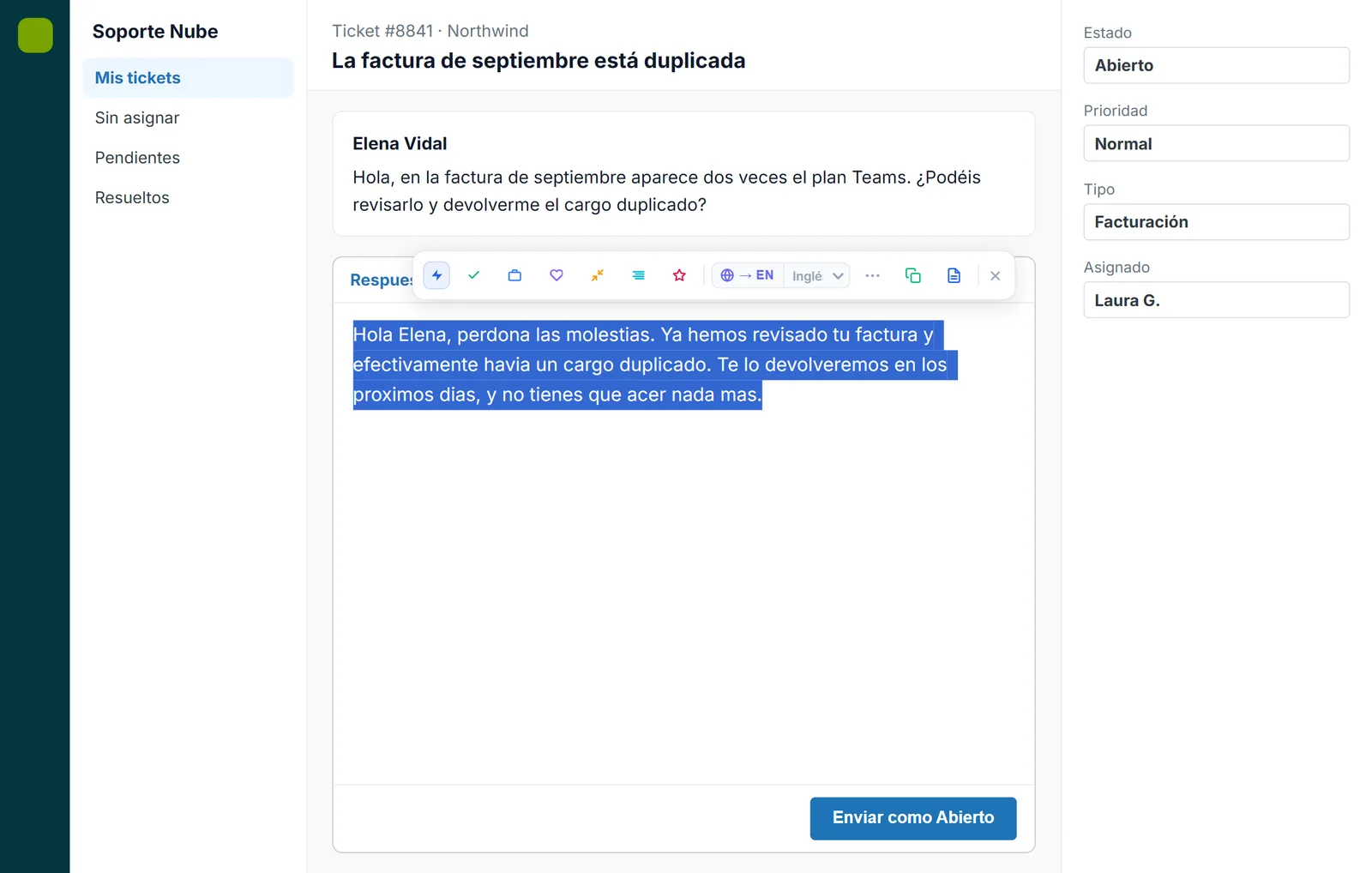Click the ticket title about factura duplicada

pyautogui.click(x=539, y=61)
